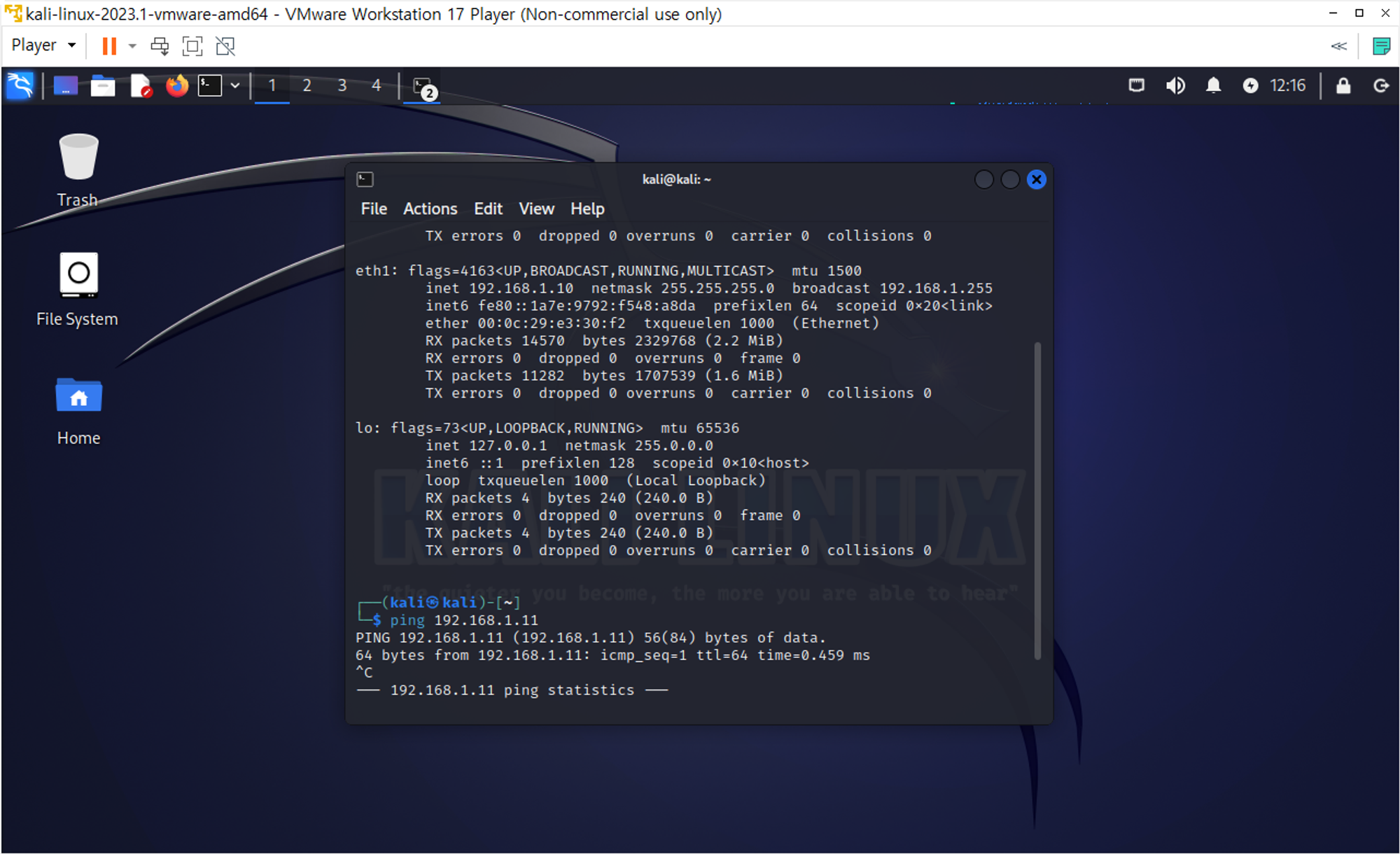This screenshot has height=854, width=1400.
Task: Minimize the kali@kali terminal window
Action: click(x=983, y=180)
